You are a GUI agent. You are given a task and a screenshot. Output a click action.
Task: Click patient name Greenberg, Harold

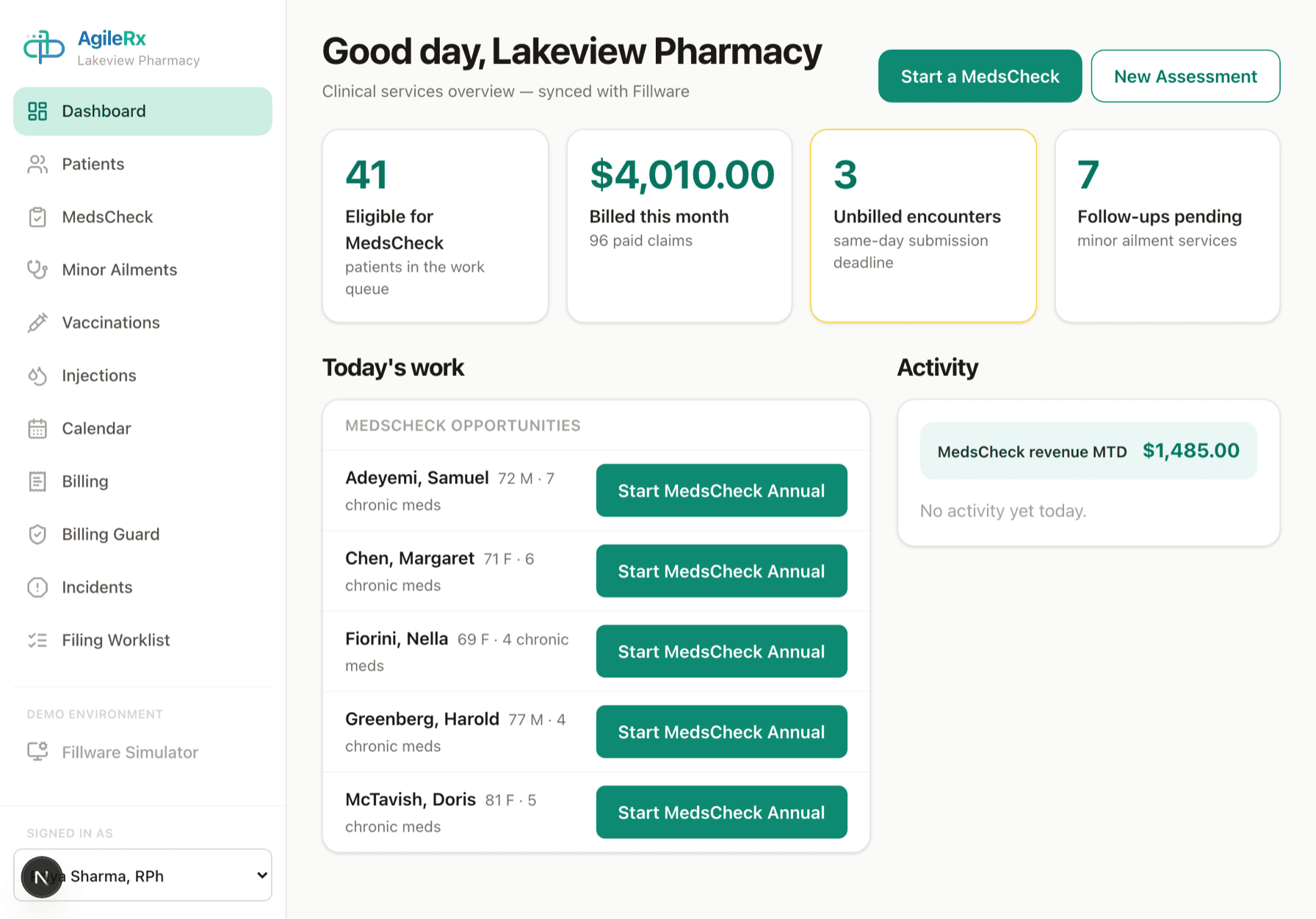pos(422,719)
